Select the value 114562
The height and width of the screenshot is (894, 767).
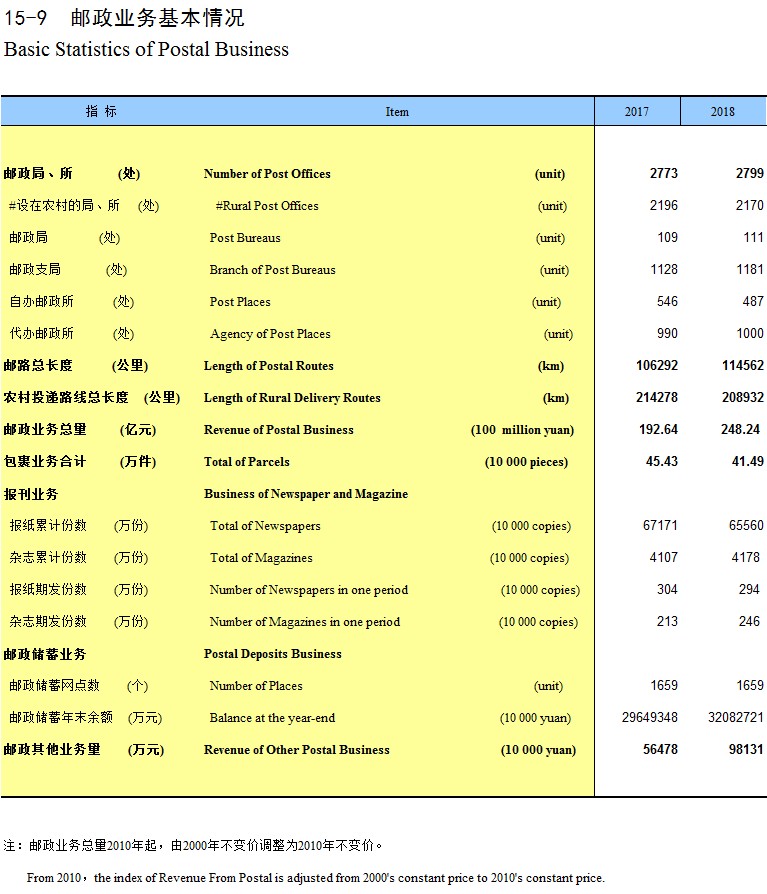[x=742, y=365]
